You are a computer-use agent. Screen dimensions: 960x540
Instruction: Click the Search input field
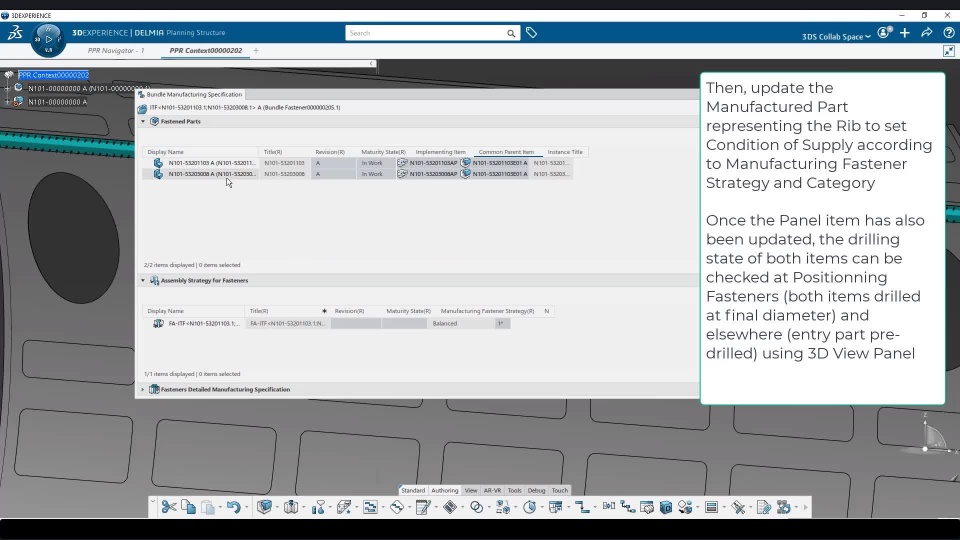coord(426,33)
